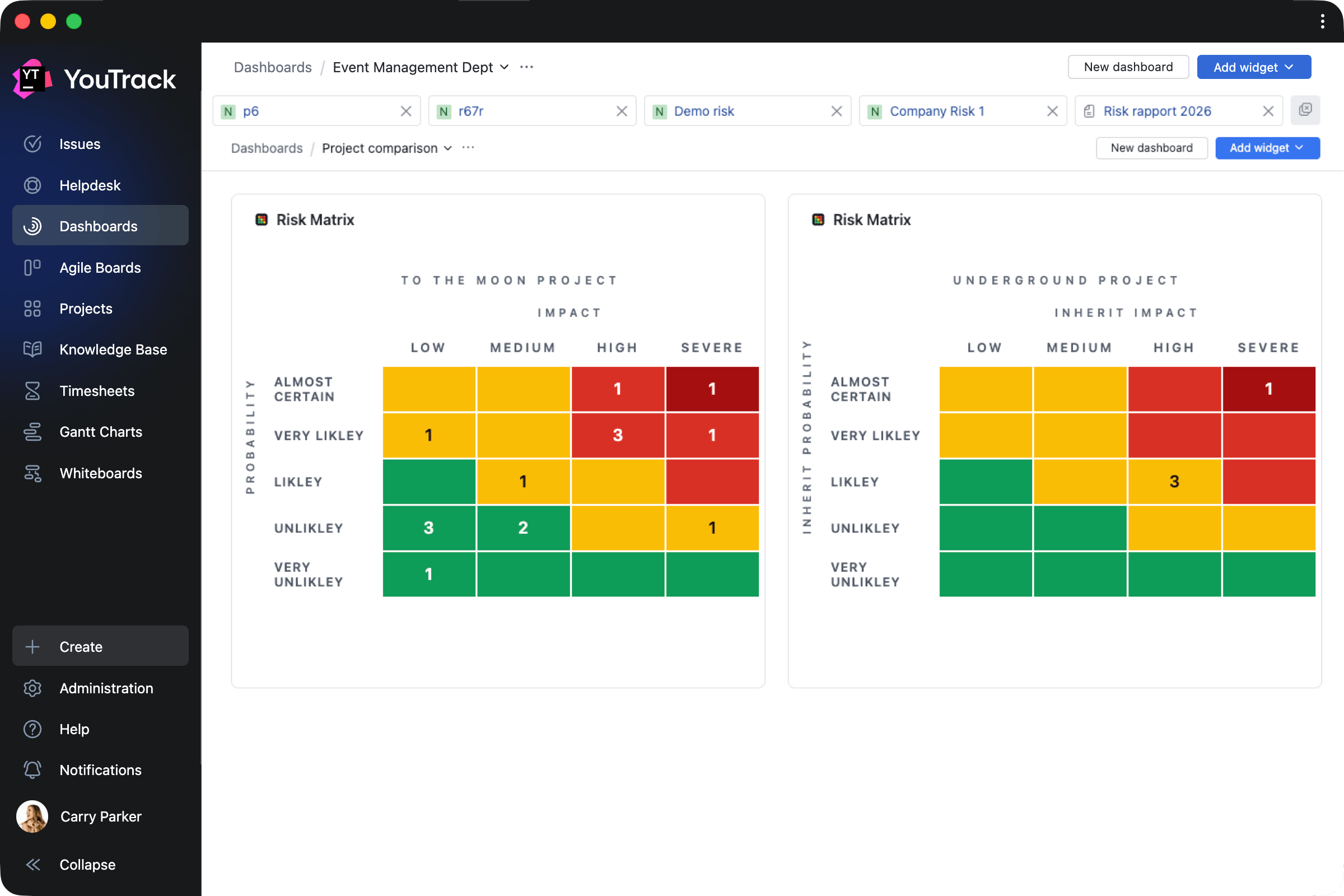Click the YouTrack logo icon
The height and width of the screenshot is (896, 1344).
coord(32,79)
